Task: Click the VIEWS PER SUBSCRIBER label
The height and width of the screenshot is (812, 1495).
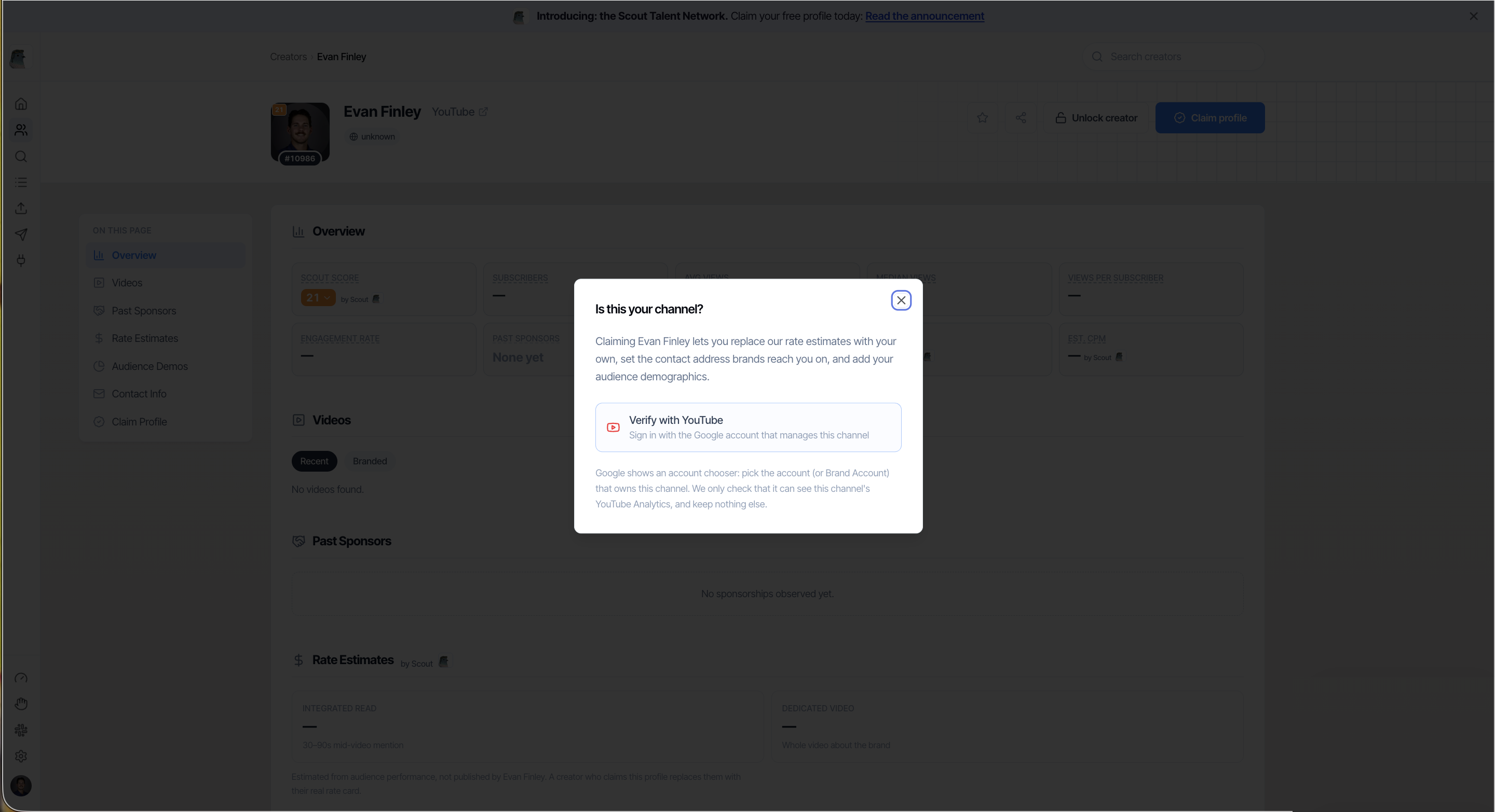Action: click(x=1116, y=278)
